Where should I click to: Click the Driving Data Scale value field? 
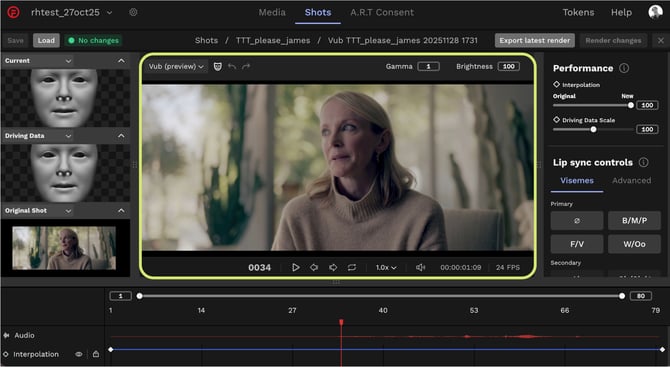pyautogui.click(x=647, y=129)
